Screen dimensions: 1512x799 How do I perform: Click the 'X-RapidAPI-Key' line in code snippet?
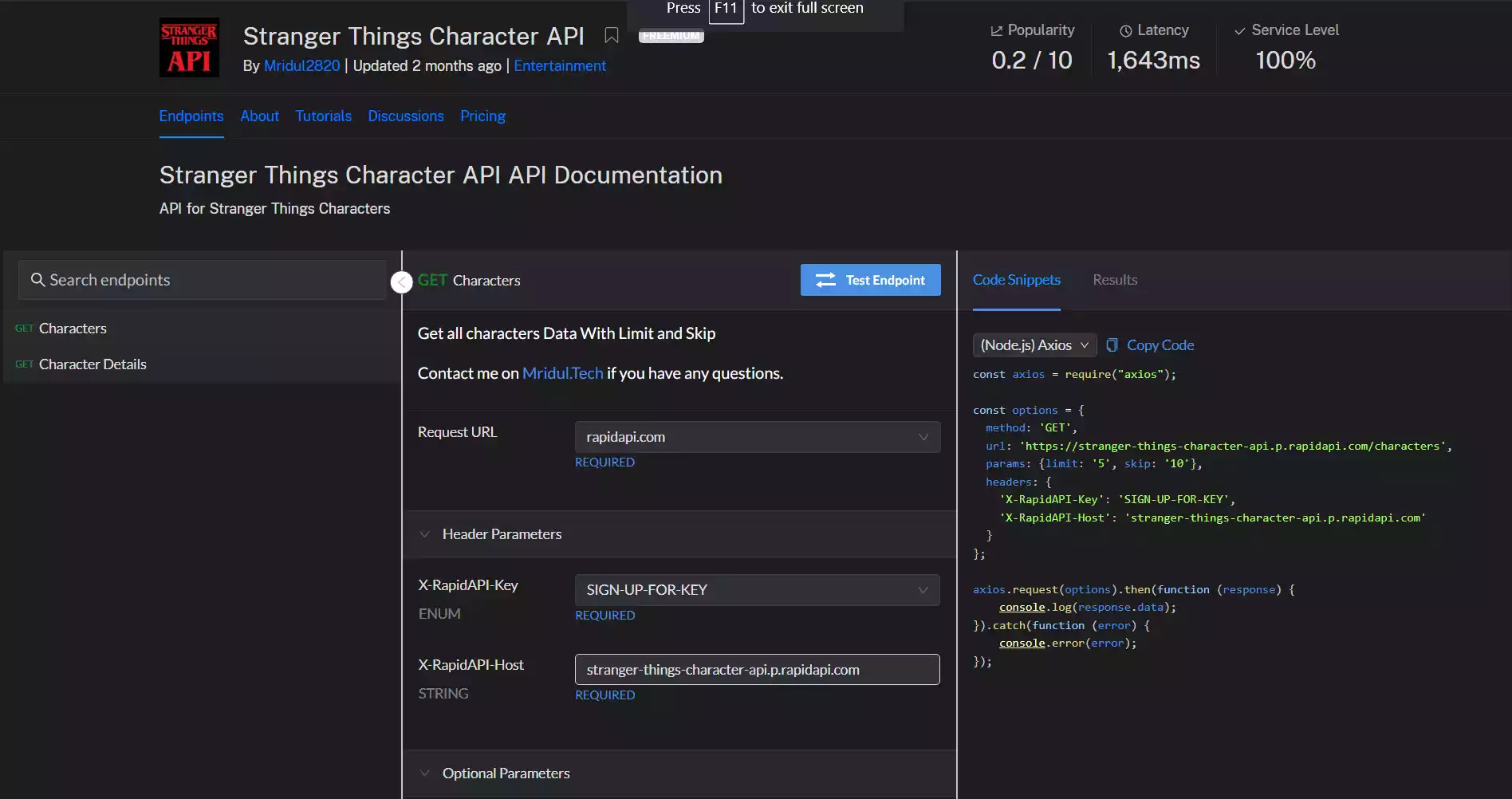click(1117, 499)
